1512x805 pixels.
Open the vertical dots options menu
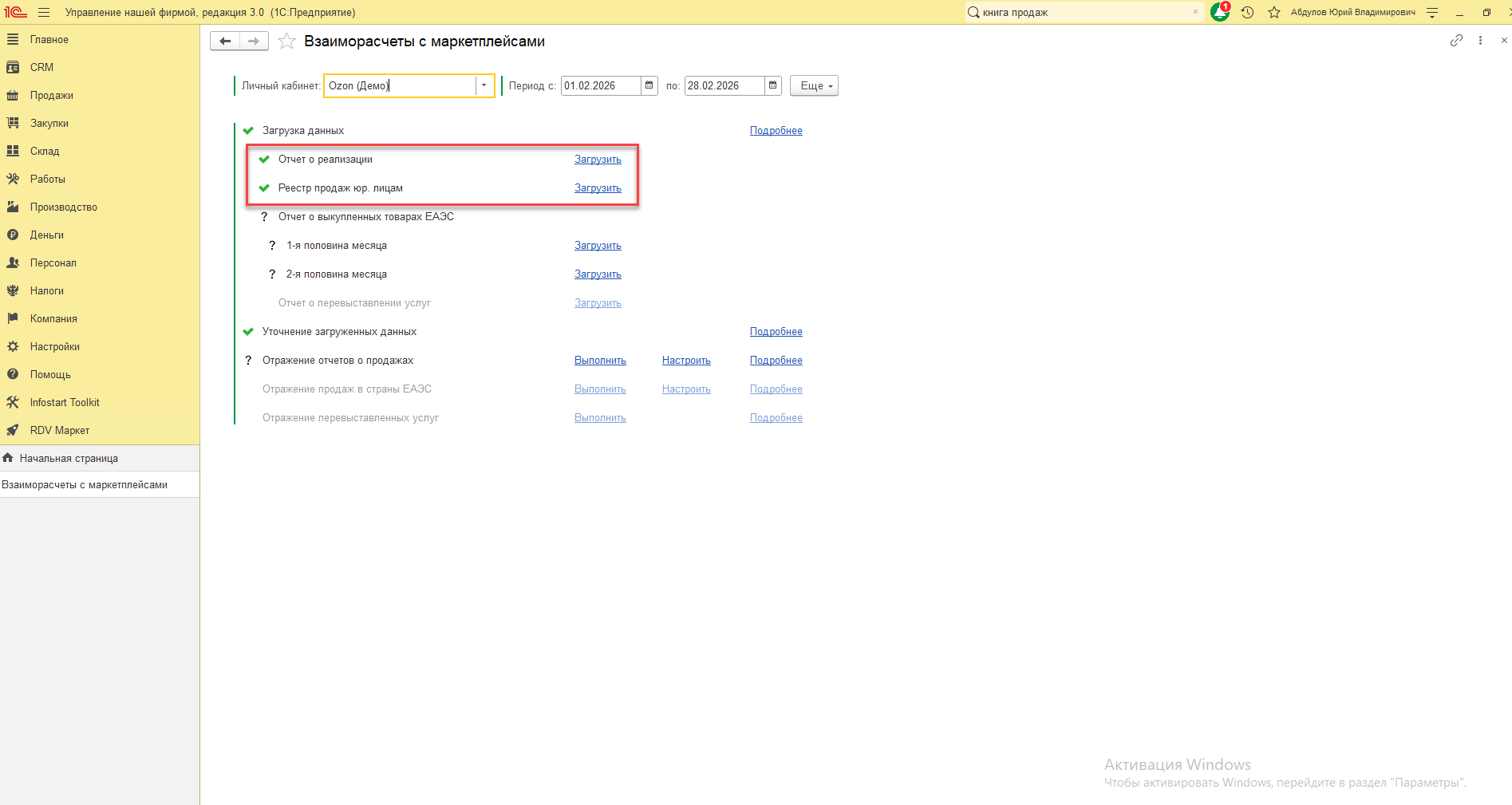click(1480, 41)
